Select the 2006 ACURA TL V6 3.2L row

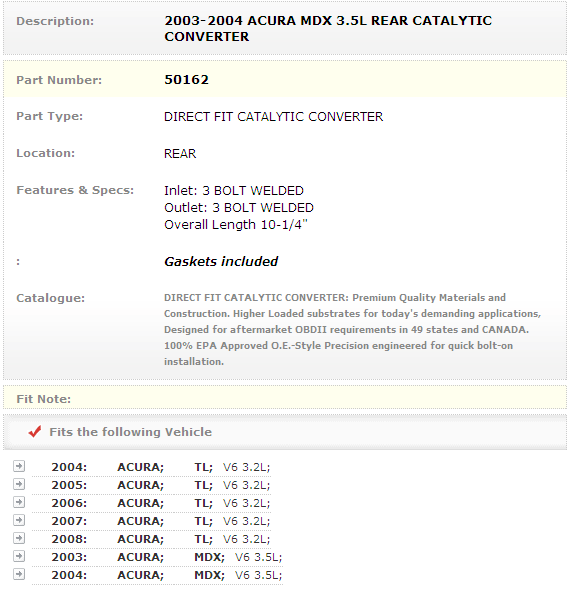coord(151,503)
